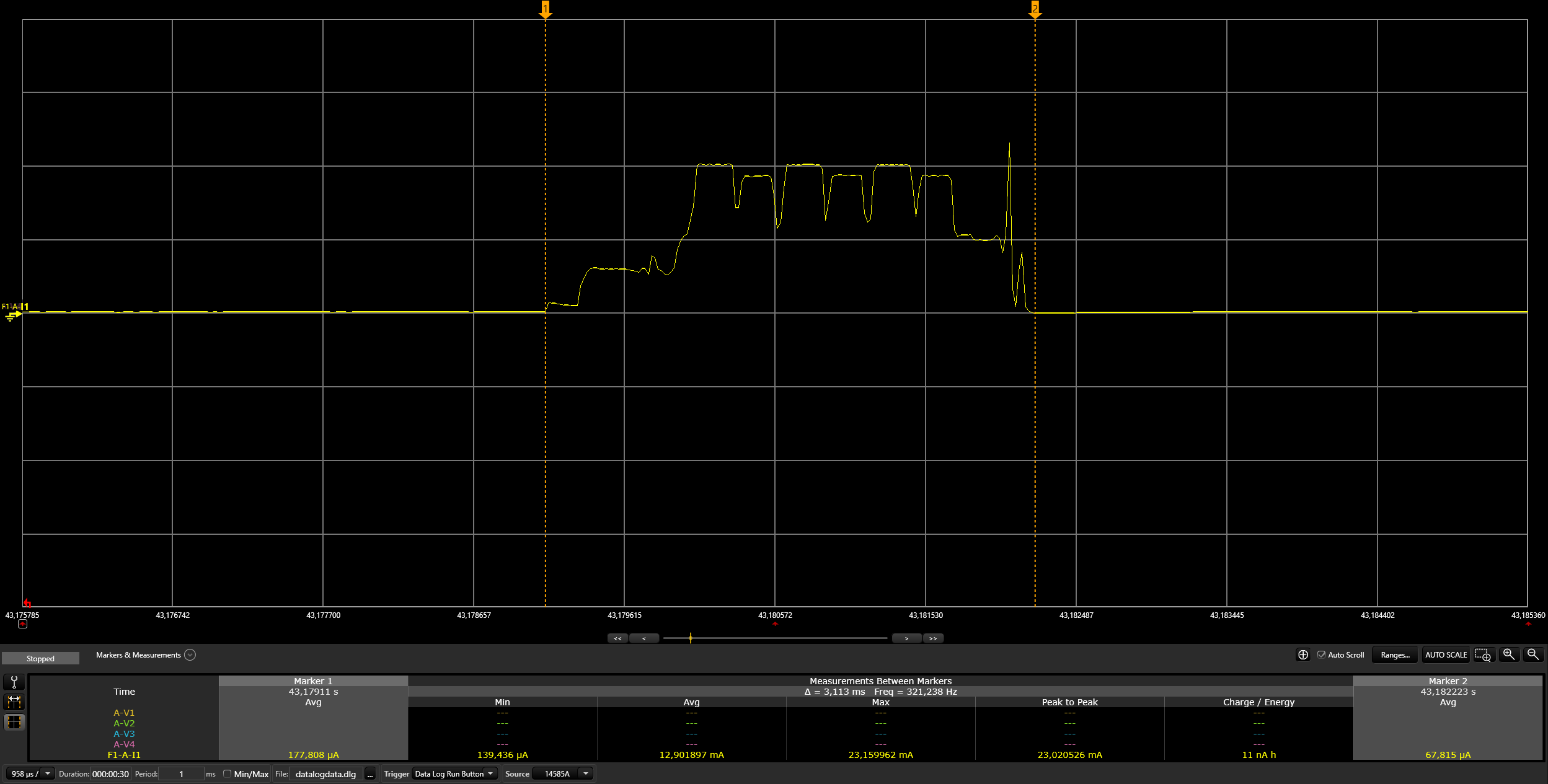The width and height of the screenshot is (1548, 784).
Task: Click the charge value 11 nA h
Action: [x=1258, y=755]
